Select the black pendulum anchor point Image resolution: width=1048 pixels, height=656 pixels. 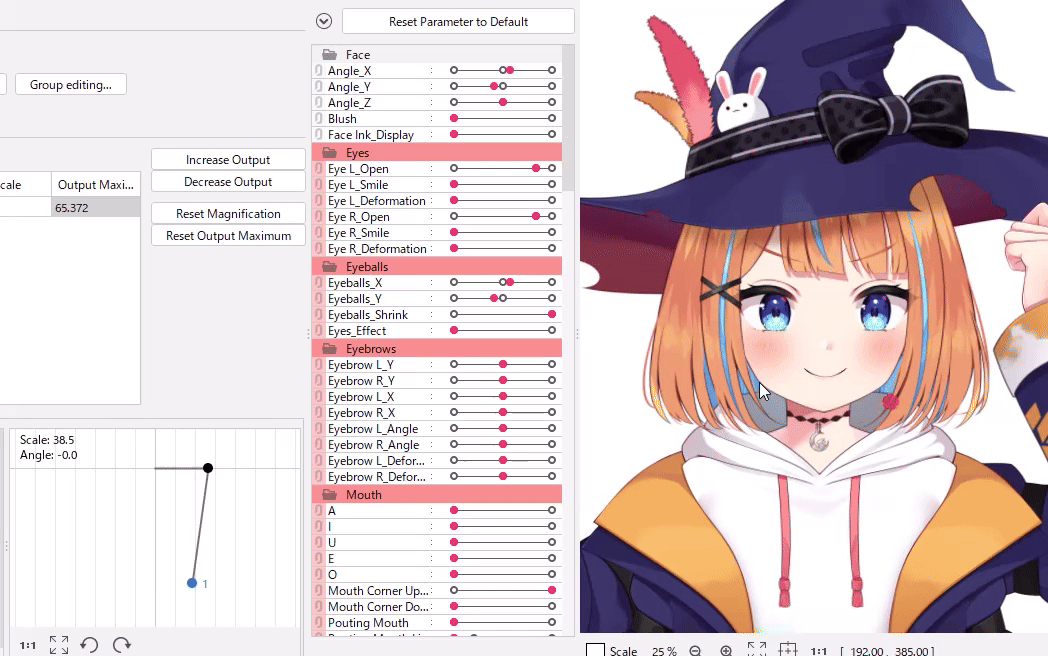click(x=208, y=468)
